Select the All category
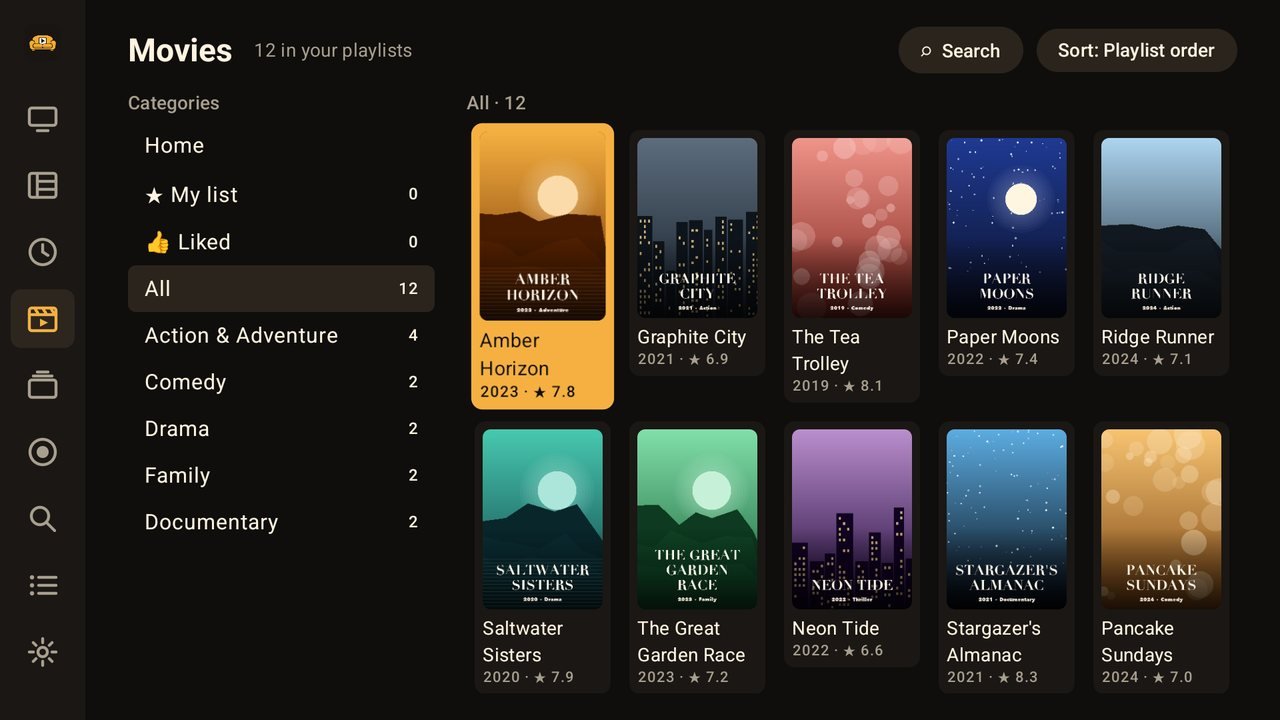Viewport: 1280px width, 720px height. tap(281, 289)
